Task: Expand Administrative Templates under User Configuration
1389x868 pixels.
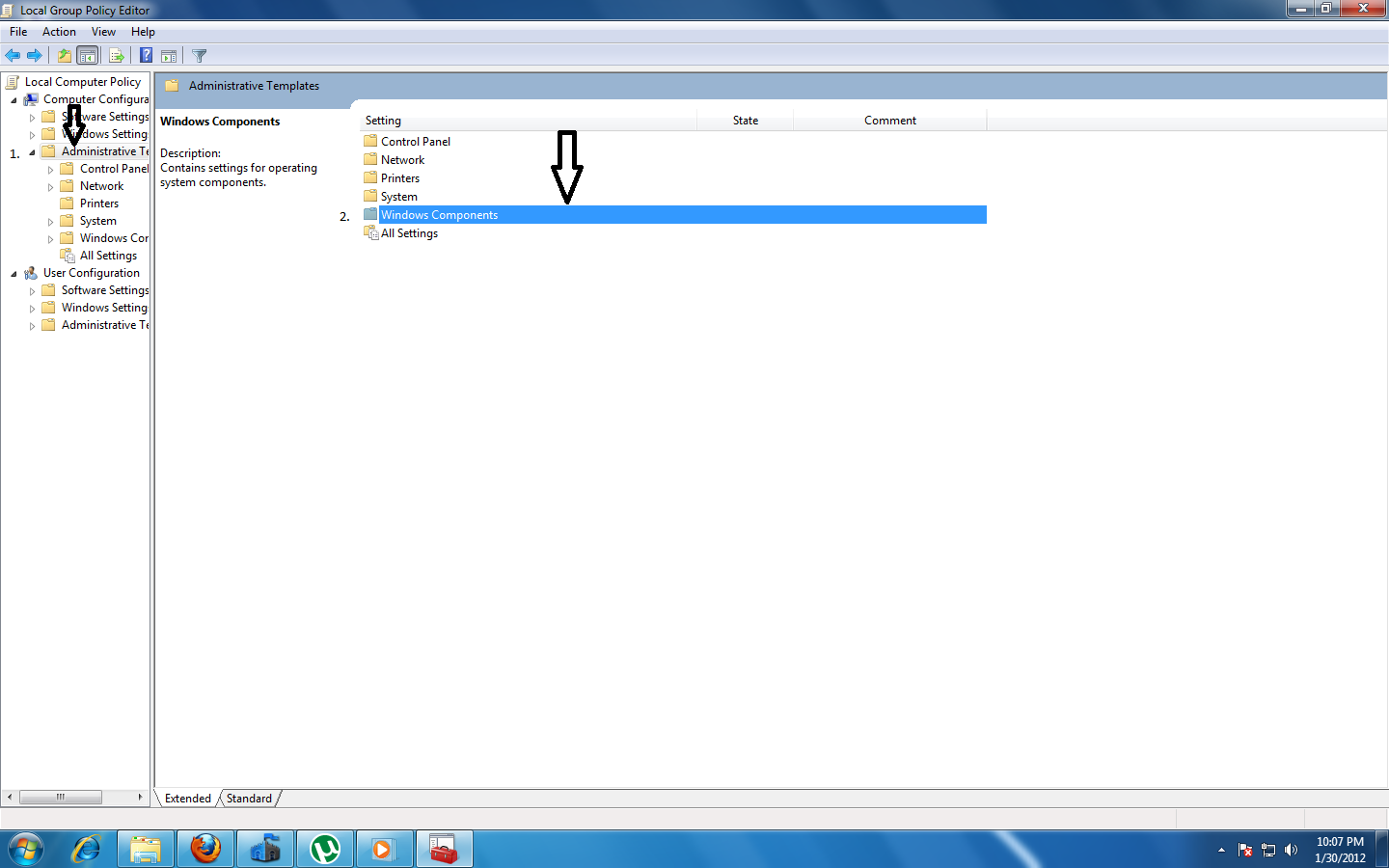Action: coord(32,326)
